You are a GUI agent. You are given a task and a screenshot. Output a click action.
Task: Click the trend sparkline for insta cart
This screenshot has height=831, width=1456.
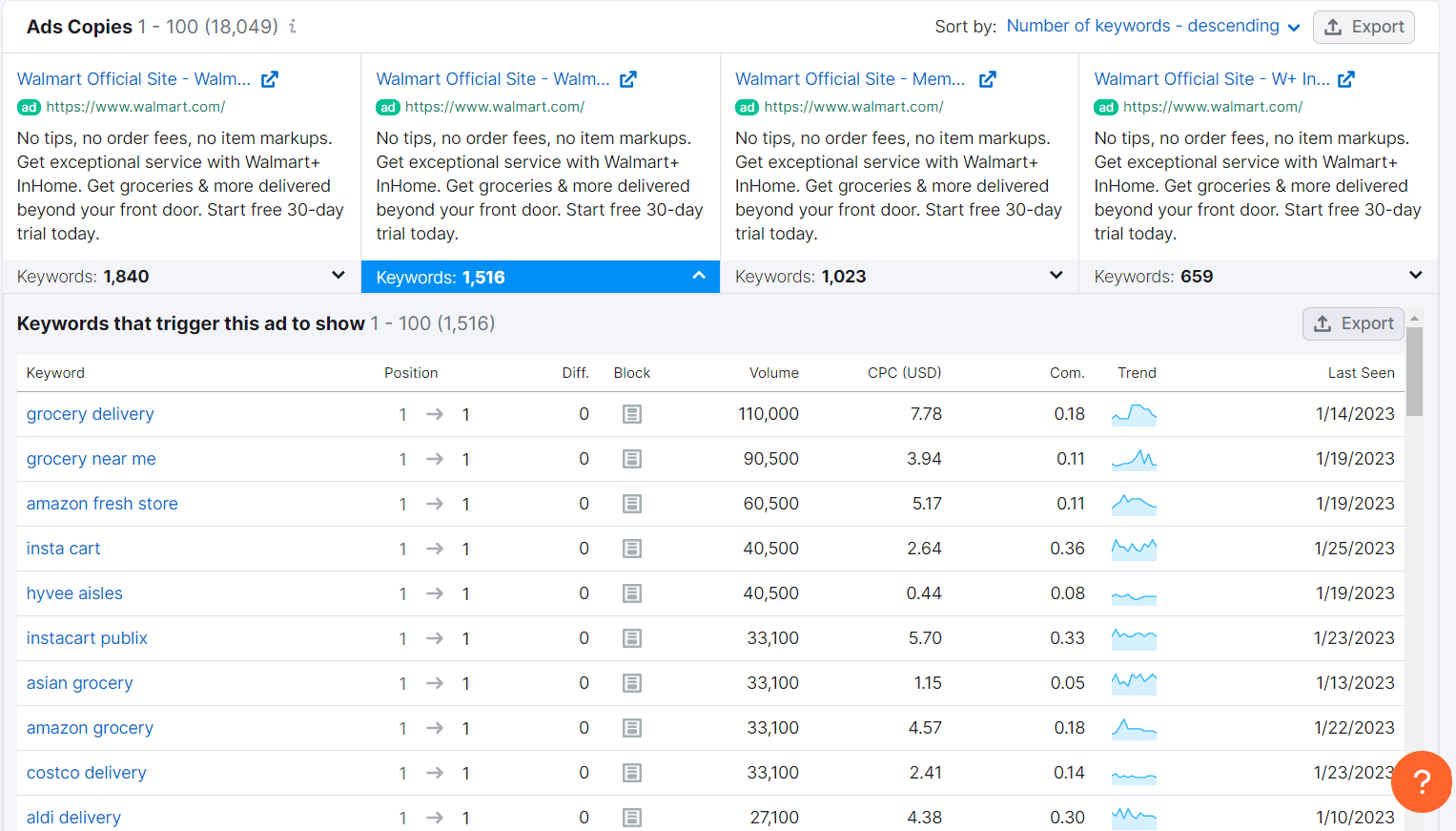pos(1134,549)
